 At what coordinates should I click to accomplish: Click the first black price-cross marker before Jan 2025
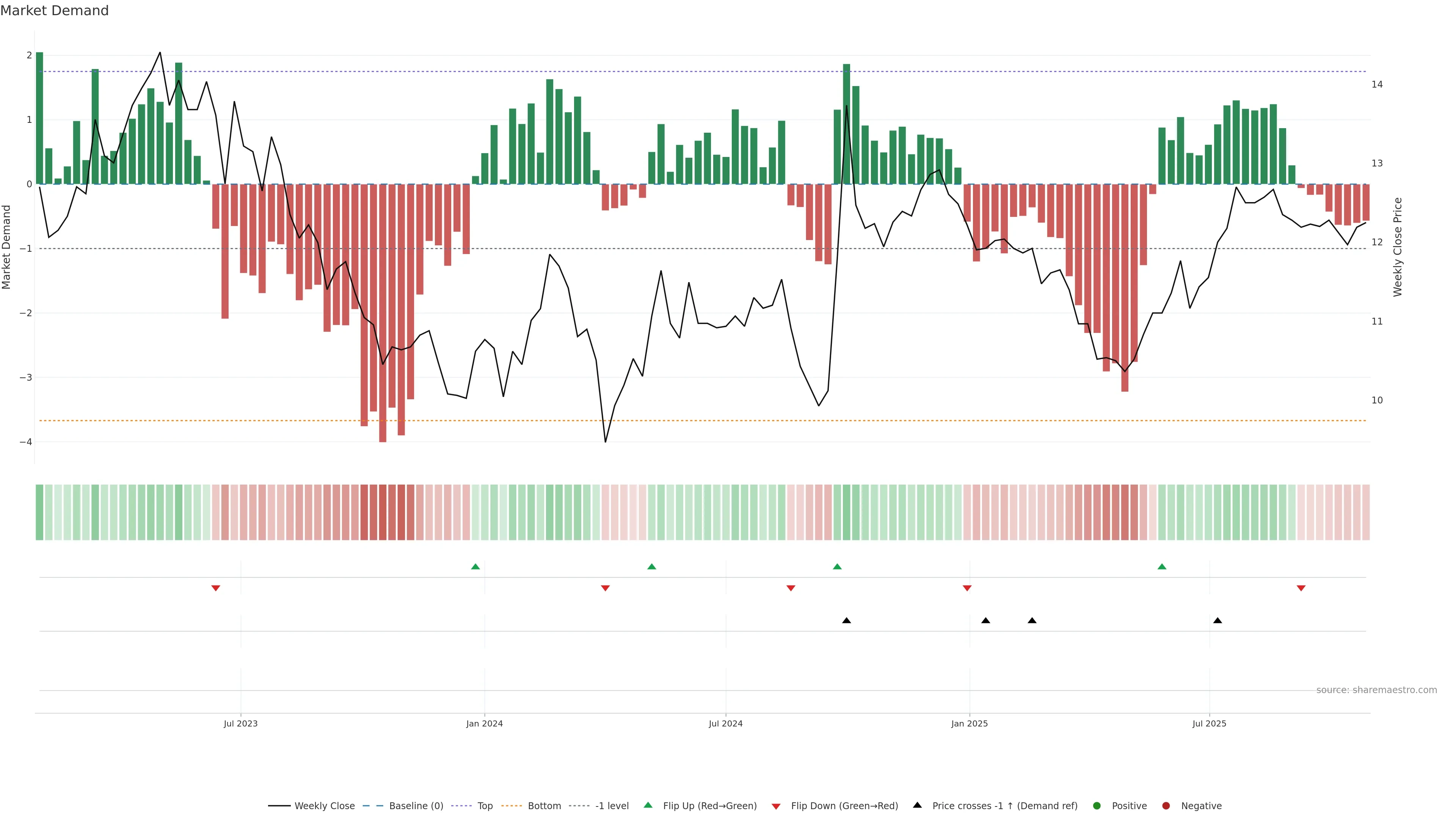[846, 621]
